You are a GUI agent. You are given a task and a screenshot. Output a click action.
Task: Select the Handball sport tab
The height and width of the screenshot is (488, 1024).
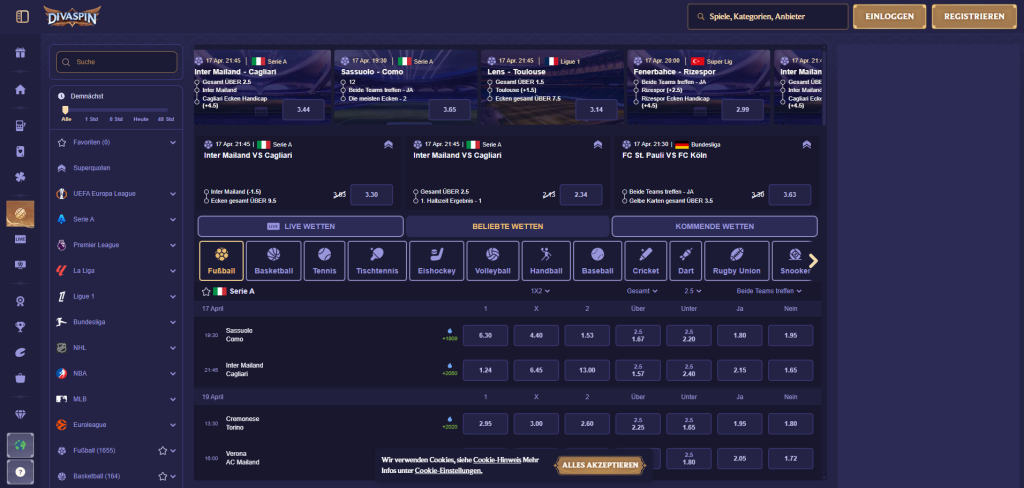coord(546,261)
